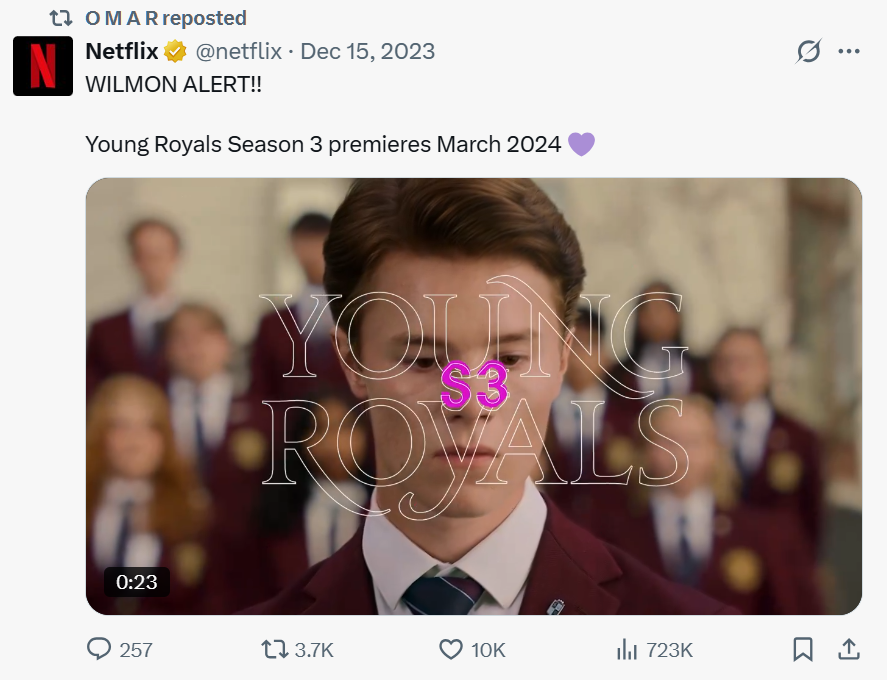
Task: Open the three-dot More options menu
Action: click(849, 52)
